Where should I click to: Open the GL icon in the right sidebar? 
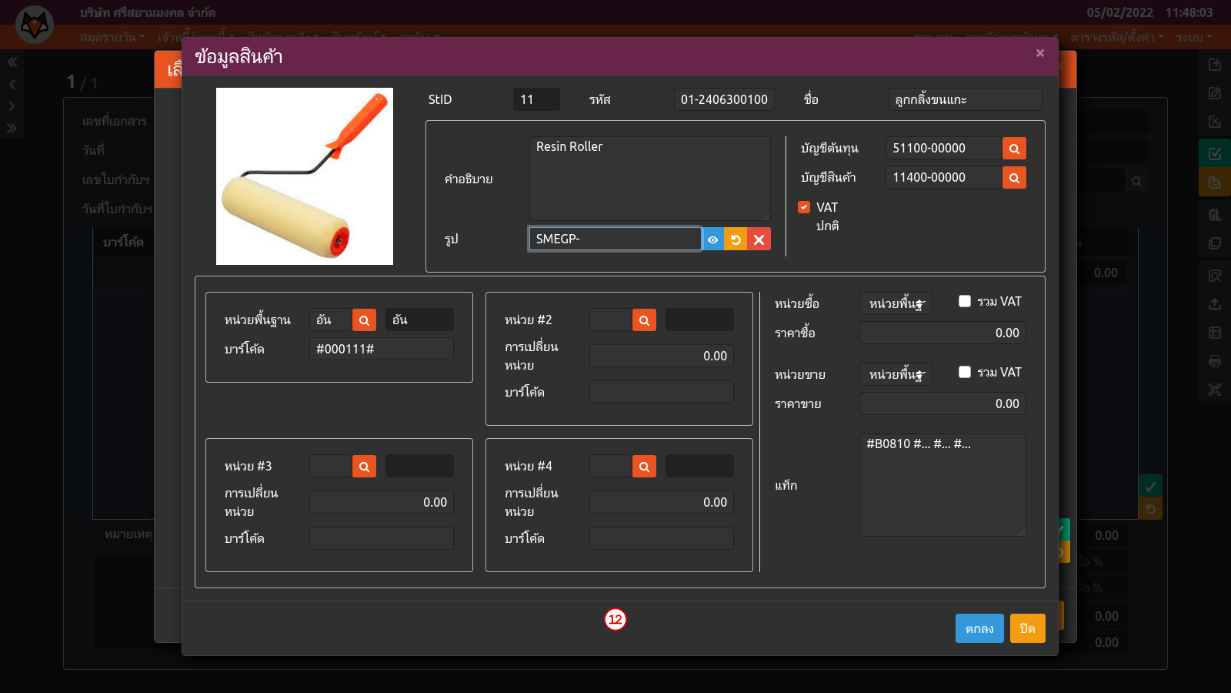pyautogui.click(x=1215, y=215)
